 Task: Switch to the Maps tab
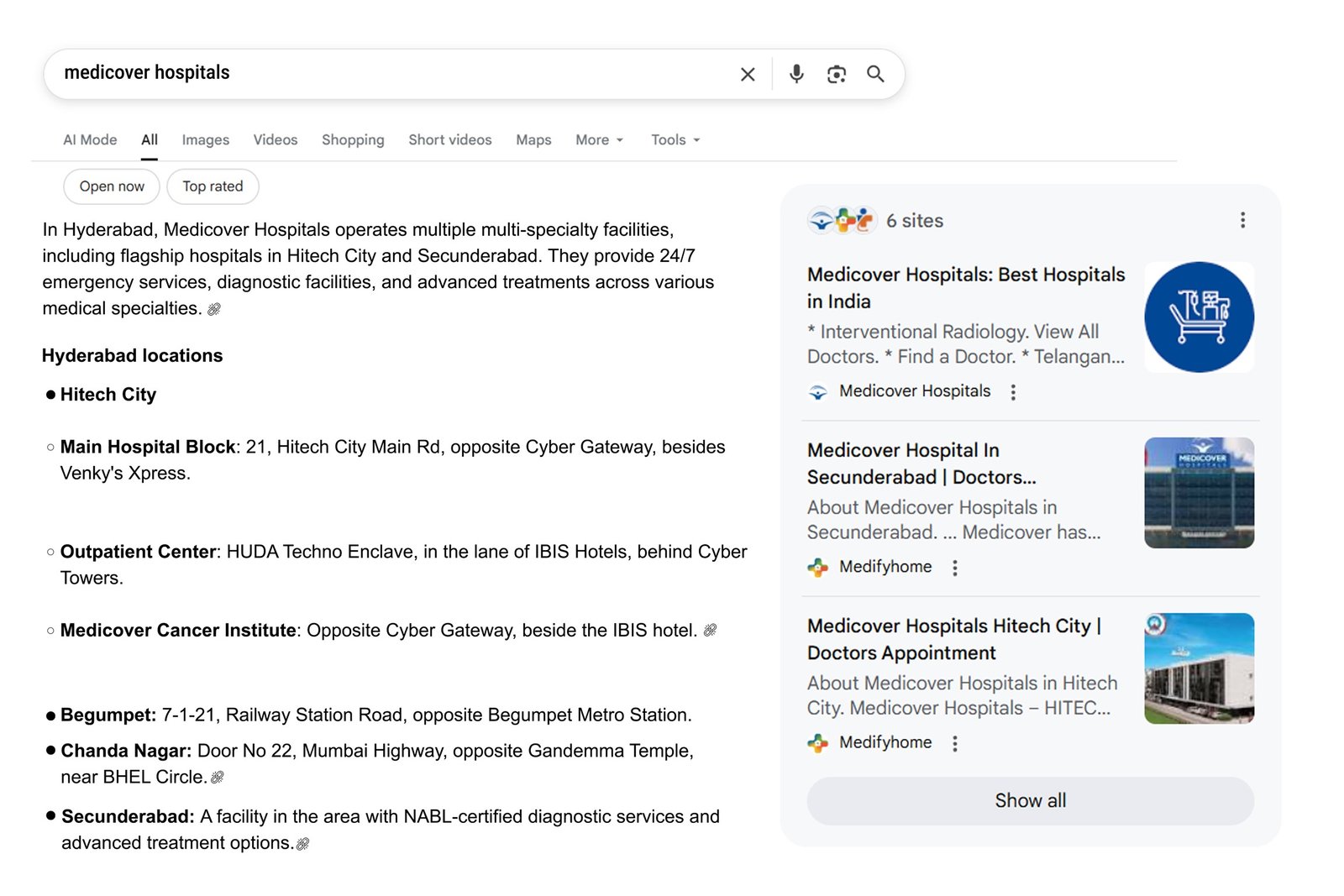(533, 140)
